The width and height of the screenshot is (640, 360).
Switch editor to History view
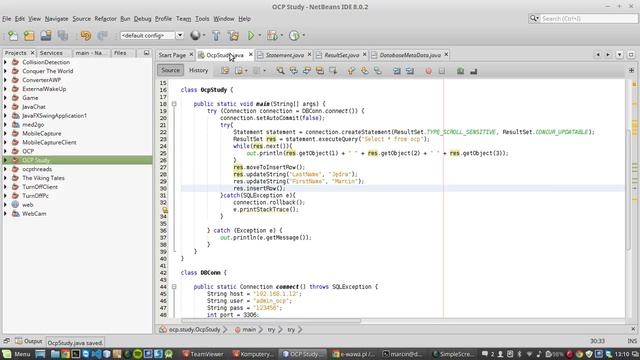[x=198, y=70]
